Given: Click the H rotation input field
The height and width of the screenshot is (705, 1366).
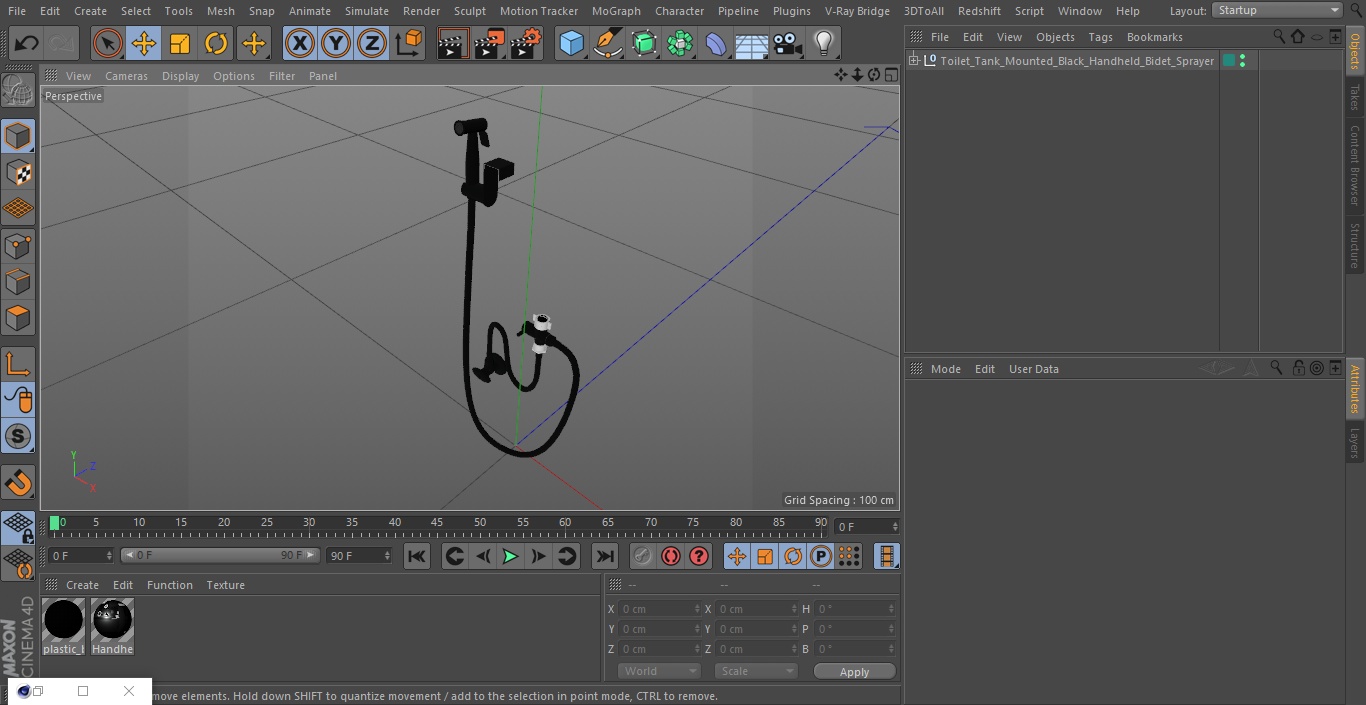Looking at the screenshot, I should coord(856,609).
